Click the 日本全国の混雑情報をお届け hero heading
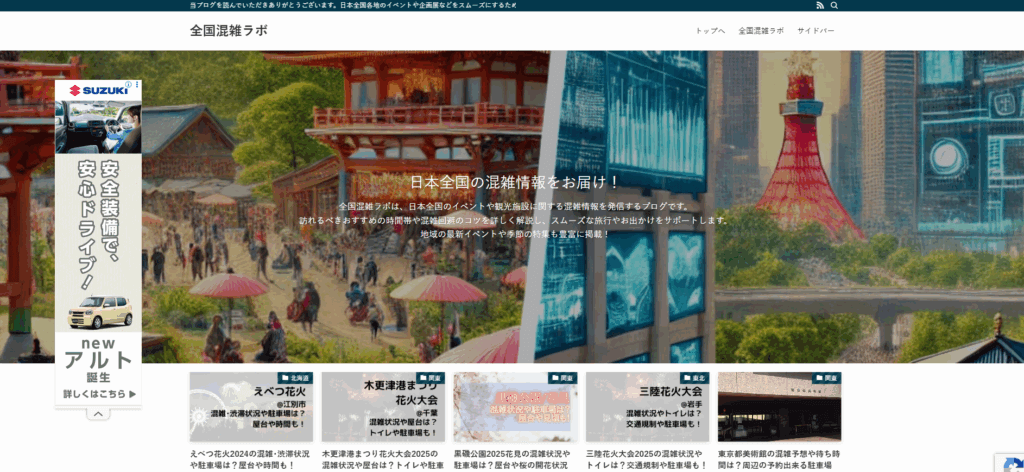1024x472 pixels. (515, 182)
